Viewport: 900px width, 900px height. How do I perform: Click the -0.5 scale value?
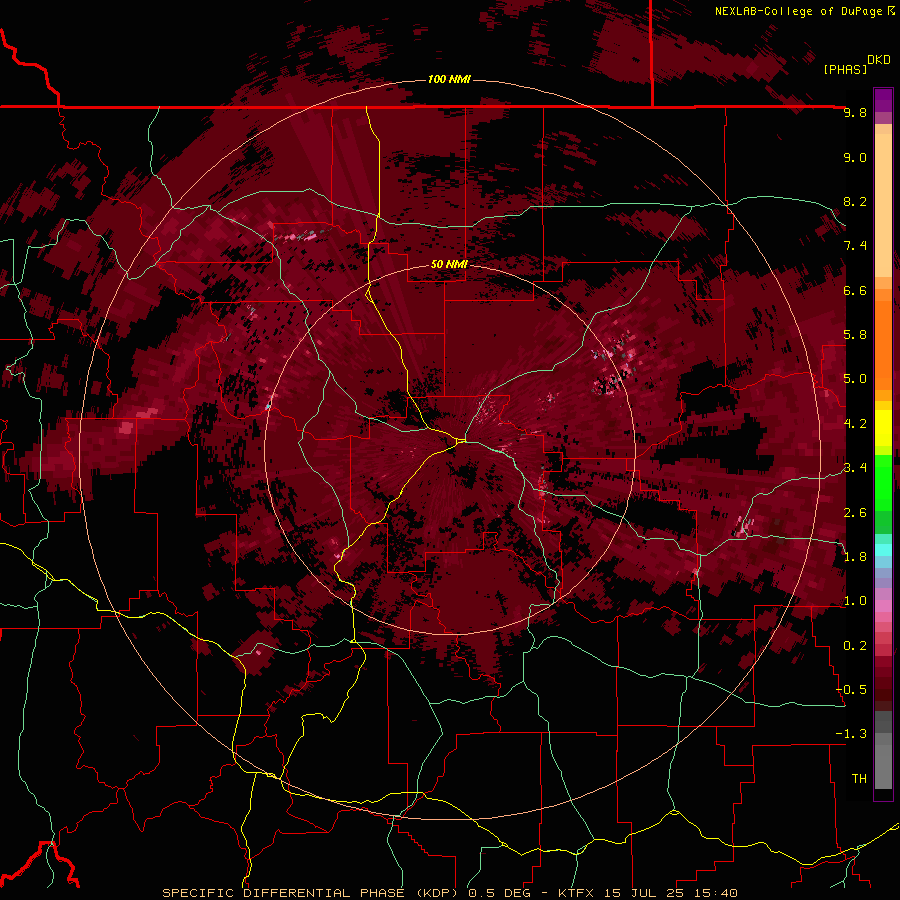[852, 690]
